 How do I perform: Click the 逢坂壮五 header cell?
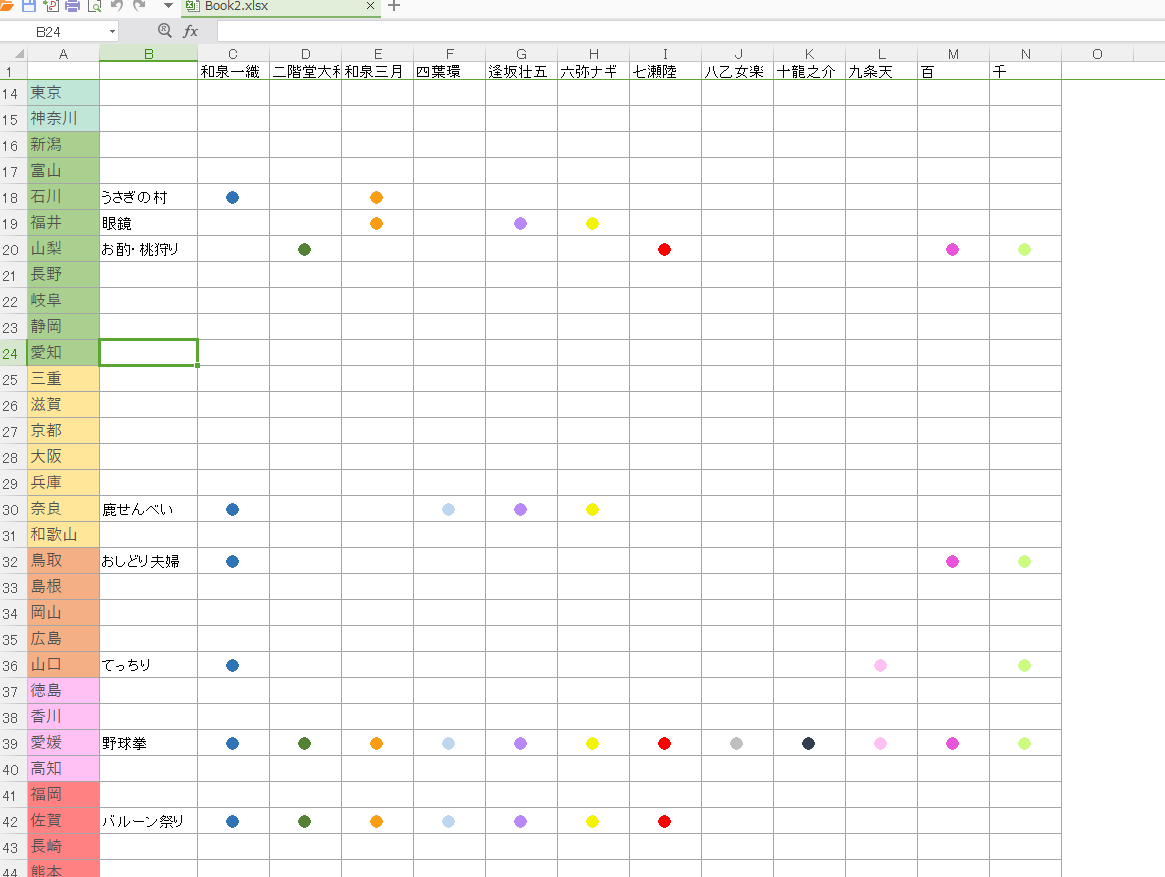click(522, 71)
